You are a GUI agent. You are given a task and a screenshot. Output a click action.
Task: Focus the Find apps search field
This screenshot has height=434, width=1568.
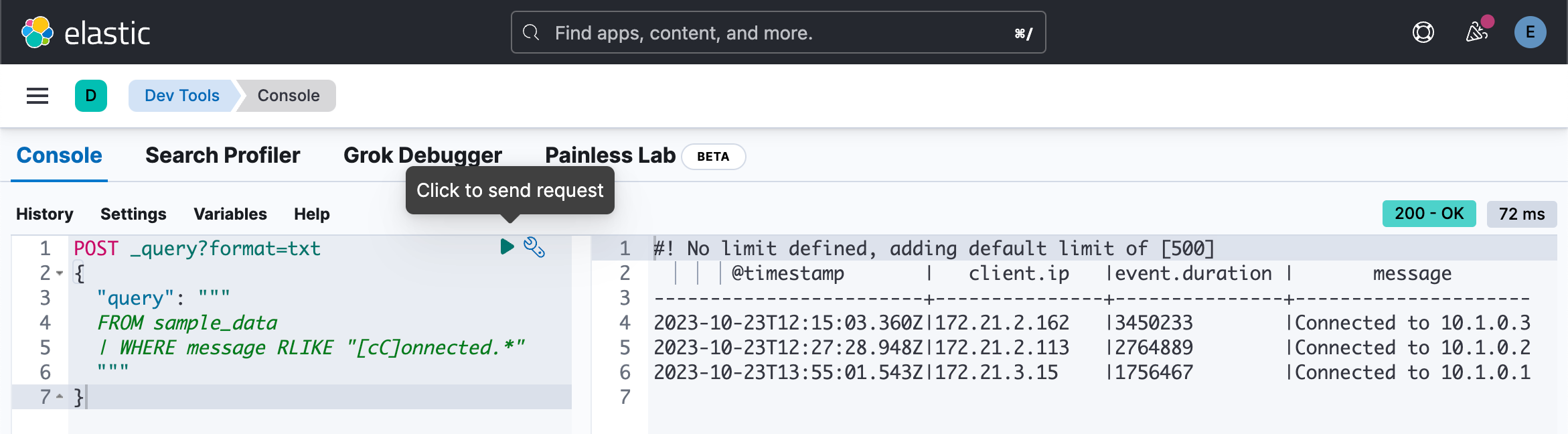tap(779, 32)
